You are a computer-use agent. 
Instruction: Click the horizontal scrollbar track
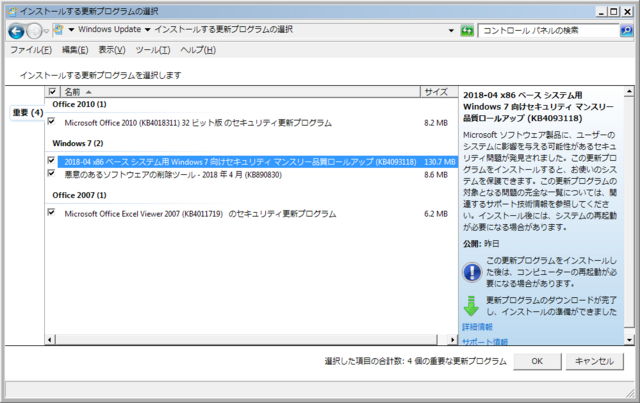[x=247, y=340]
